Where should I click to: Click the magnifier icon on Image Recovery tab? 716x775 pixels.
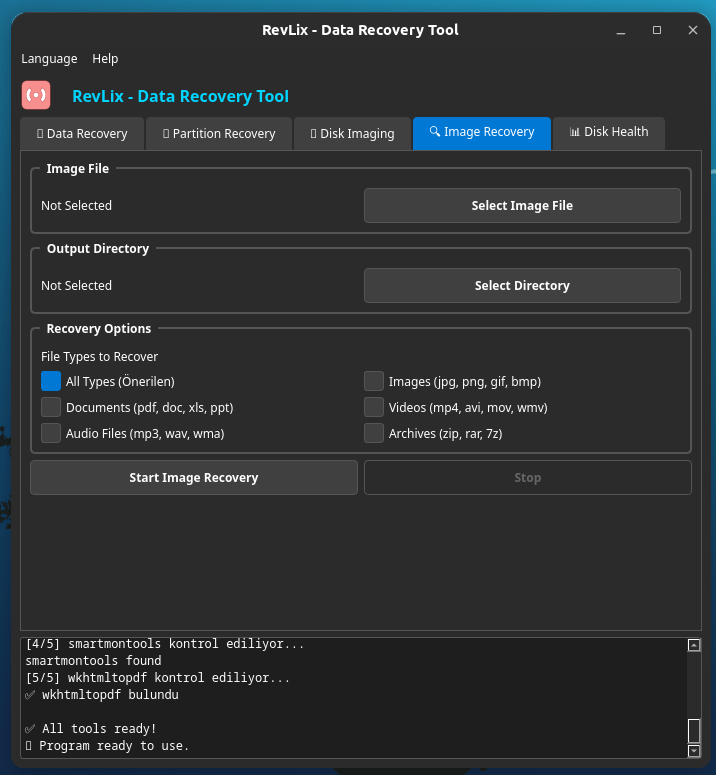click(435, 132)
